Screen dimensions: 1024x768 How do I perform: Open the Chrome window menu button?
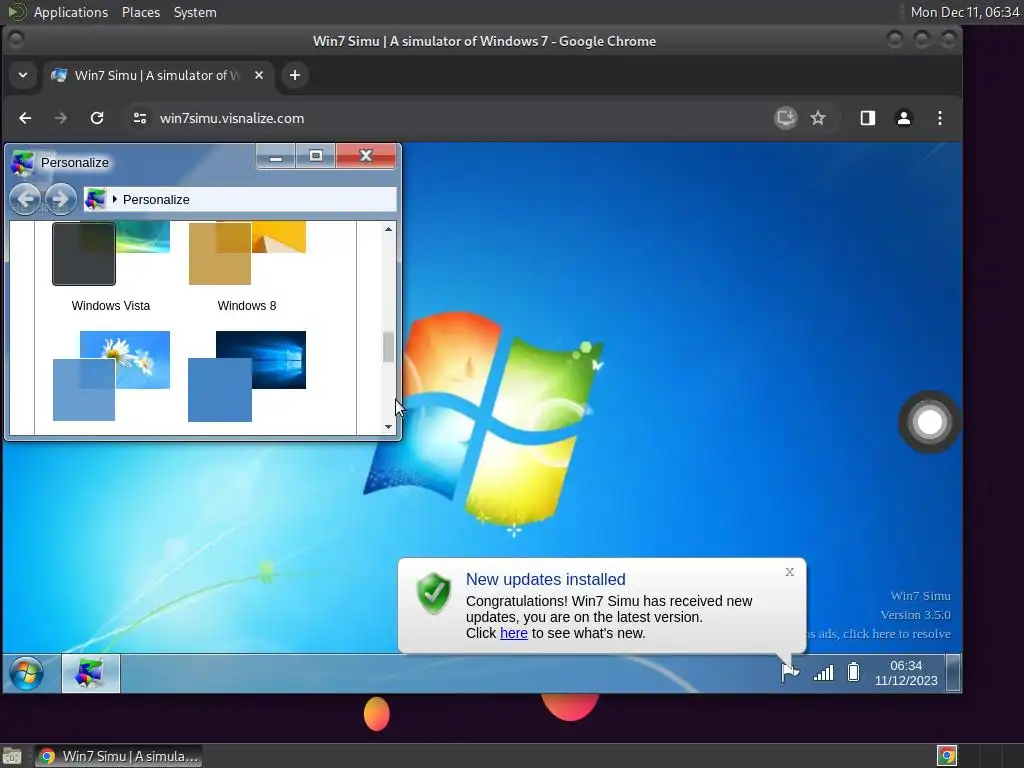[x=16, y=40]
